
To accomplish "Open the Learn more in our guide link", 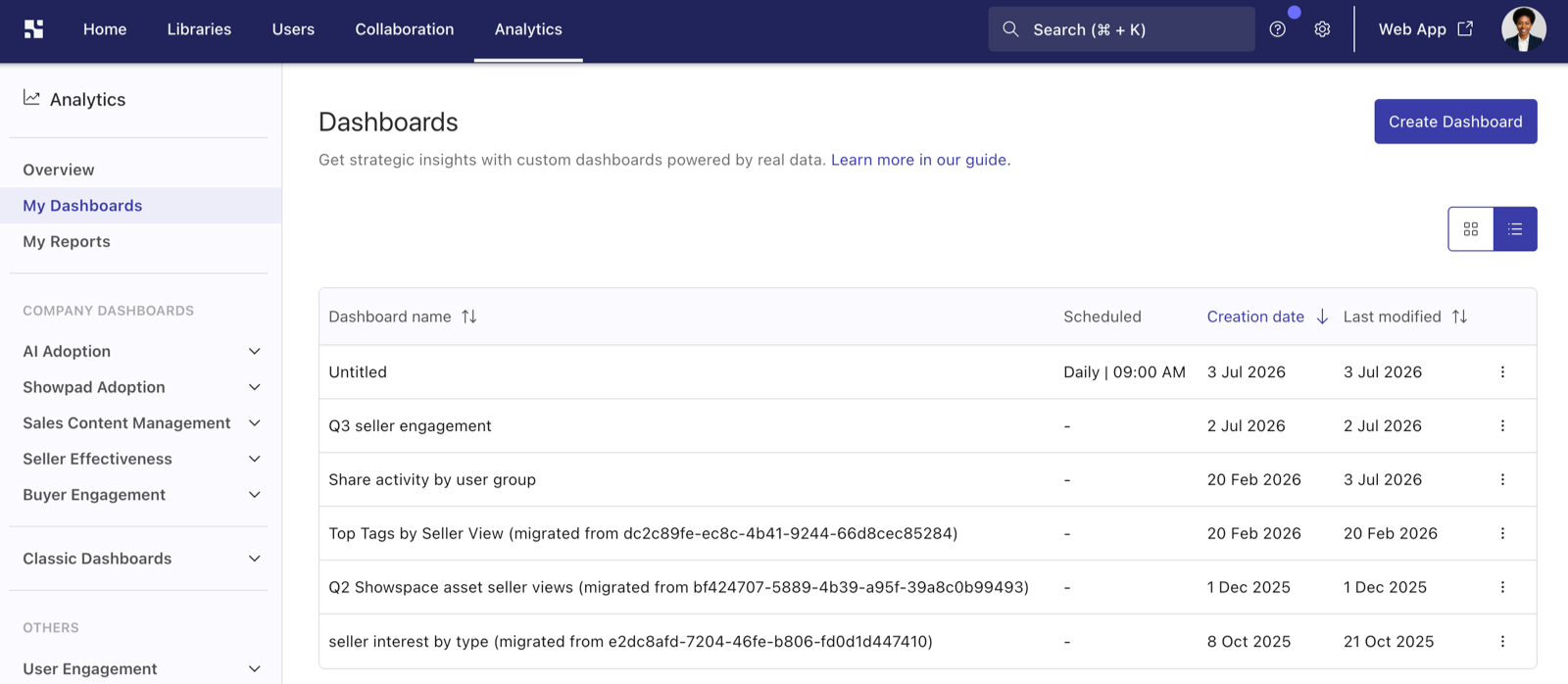I will [918, 160].
